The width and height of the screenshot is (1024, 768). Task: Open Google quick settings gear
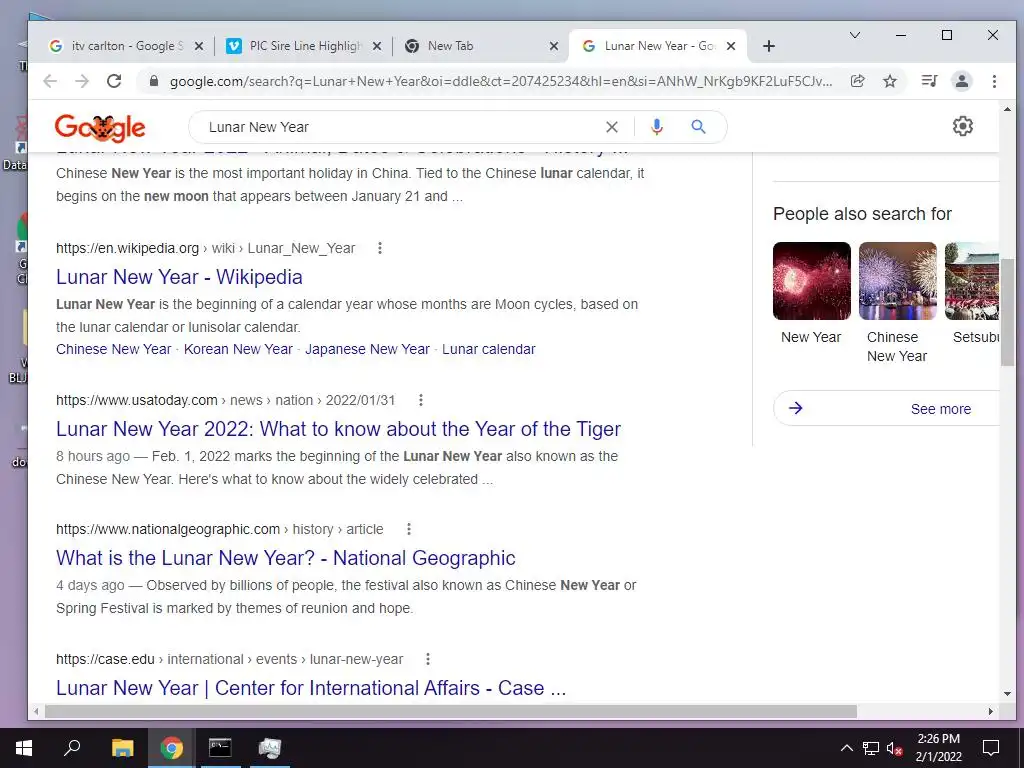pyautogui.click(x=963, y=126)
